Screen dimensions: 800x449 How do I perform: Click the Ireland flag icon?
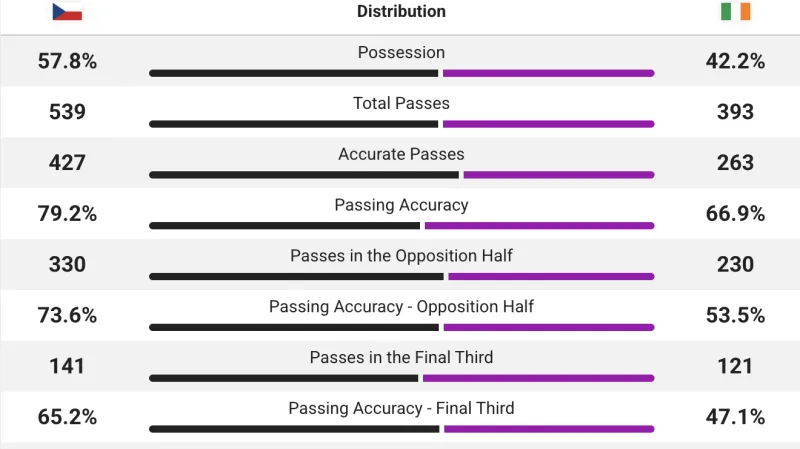tap(735, 12)
